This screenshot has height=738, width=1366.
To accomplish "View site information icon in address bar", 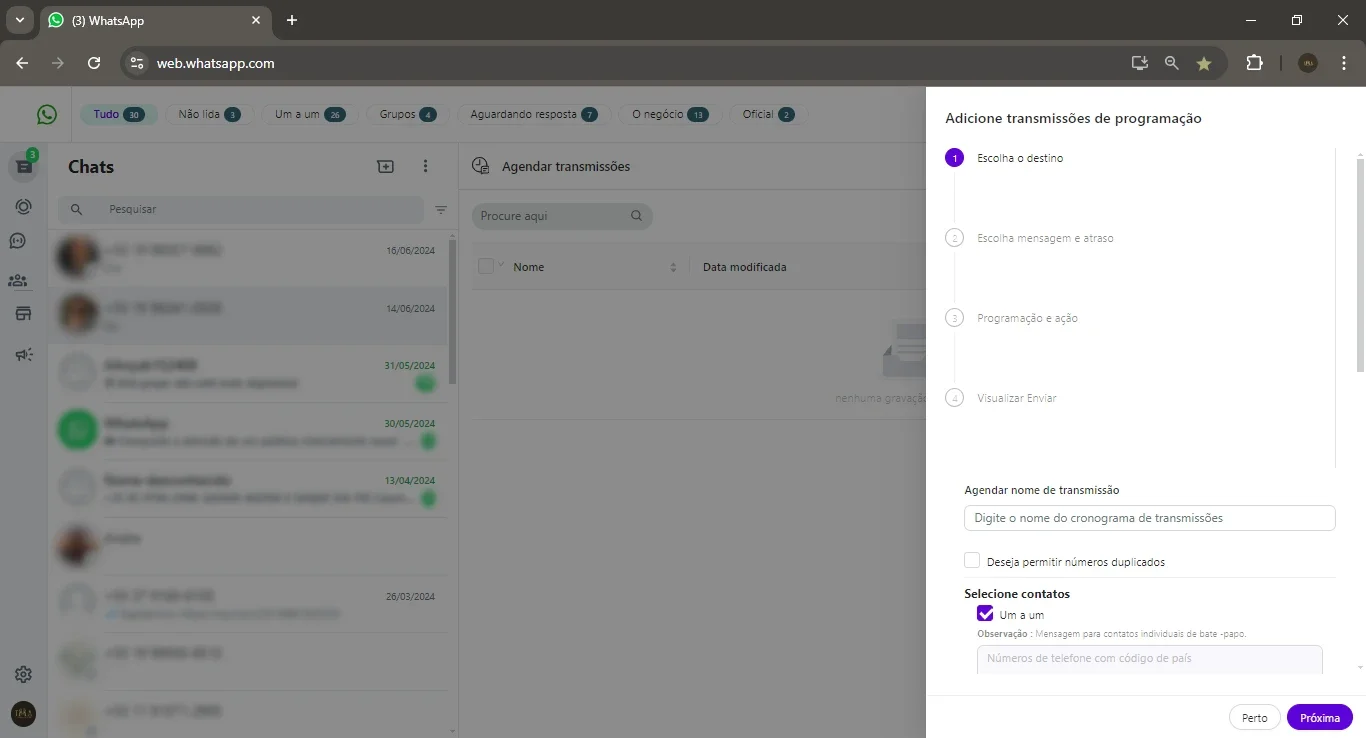I will click(x=137, y=63).
